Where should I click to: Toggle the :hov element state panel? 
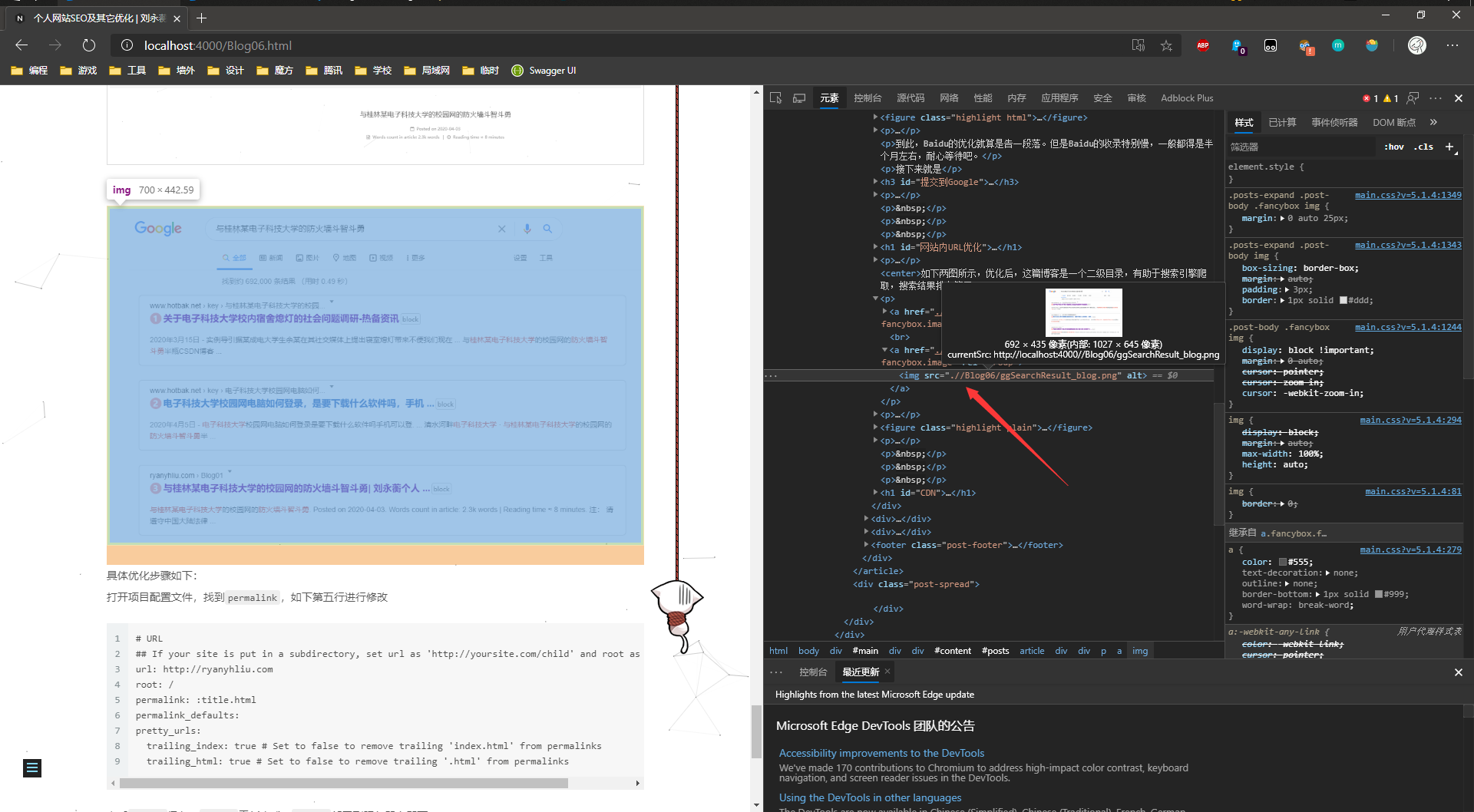tap(1394, 147)
